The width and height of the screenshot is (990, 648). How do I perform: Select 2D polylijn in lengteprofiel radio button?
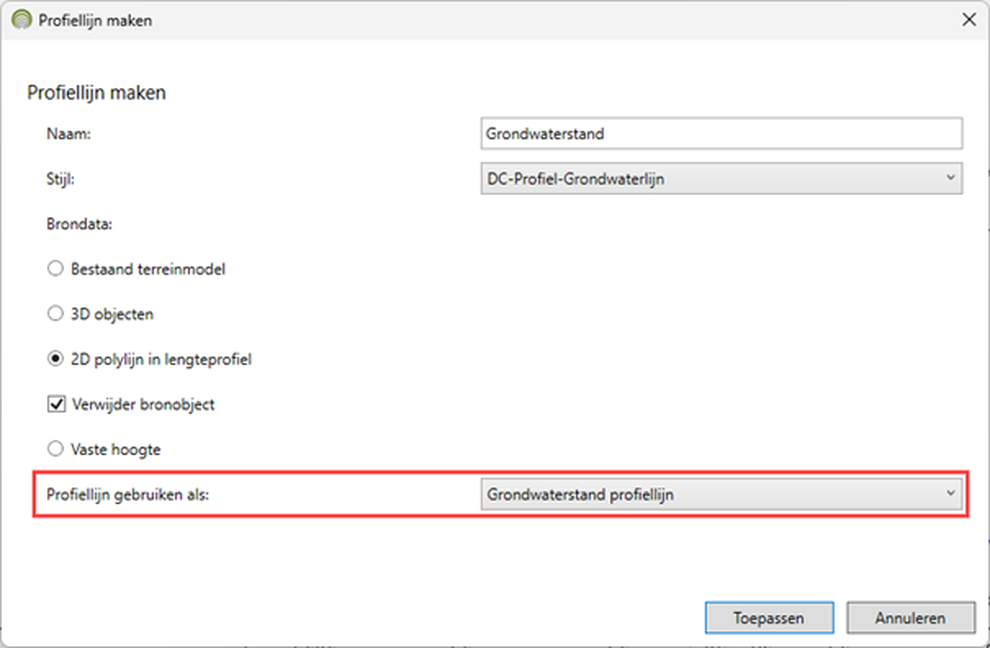click(x=56, y=359)
